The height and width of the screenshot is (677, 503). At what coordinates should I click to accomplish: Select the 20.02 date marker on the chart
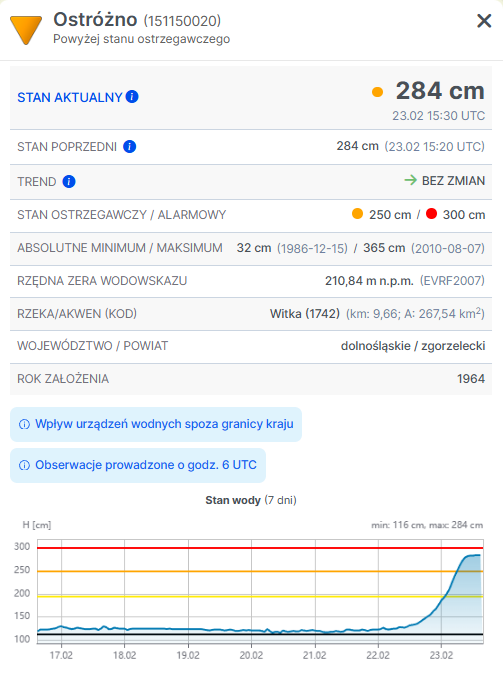(251, 655)
